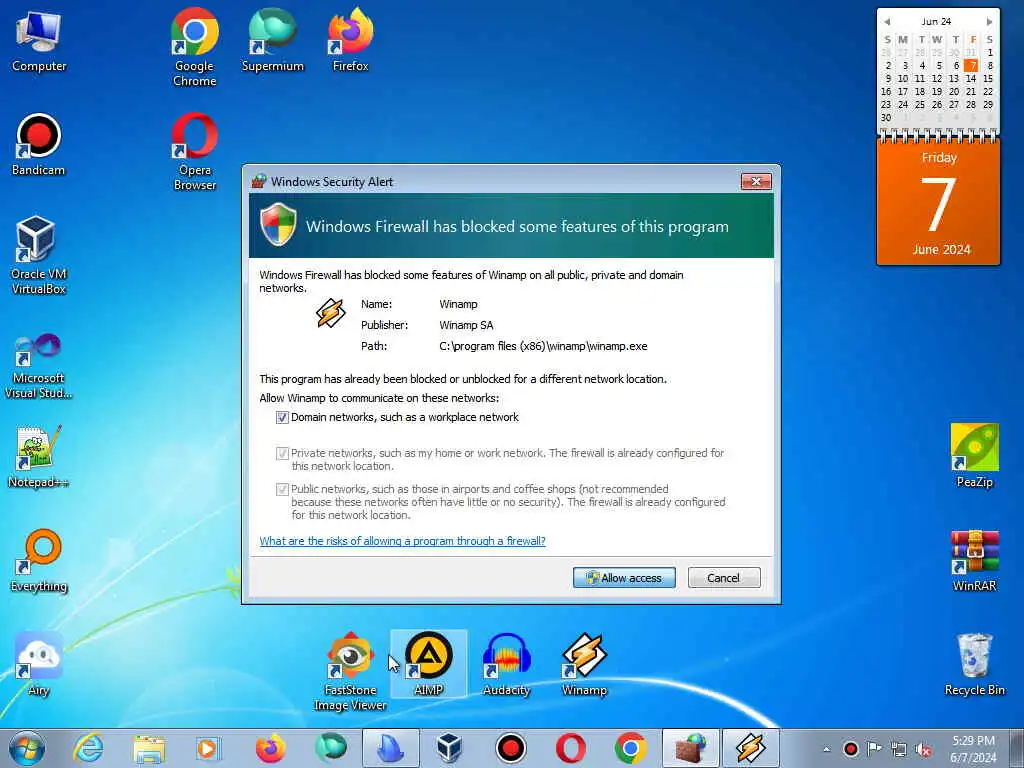Show hidden tray icons arrow
Image resolution: width=1024 pixels, height=768 pixels.
[x=826, y=749]
